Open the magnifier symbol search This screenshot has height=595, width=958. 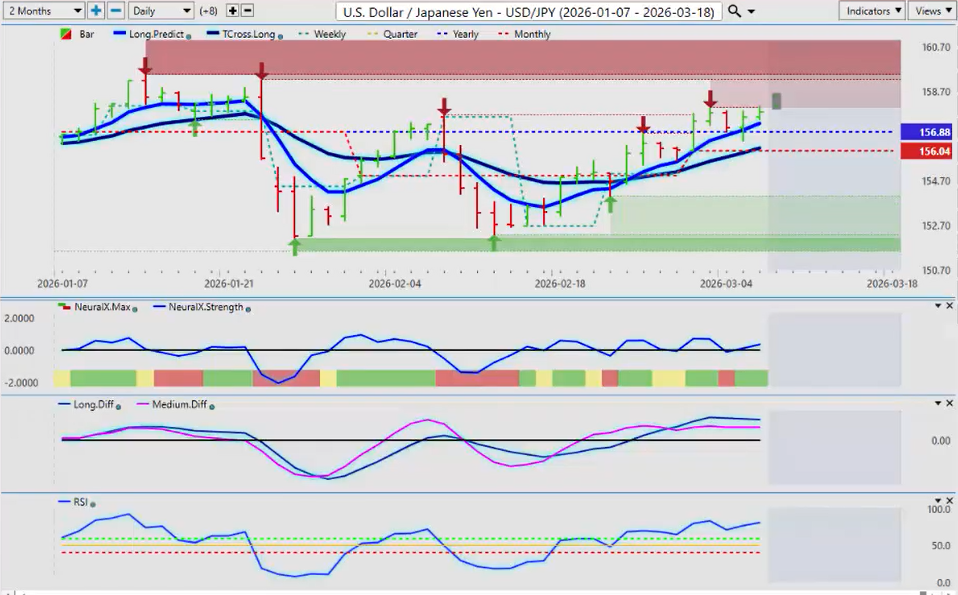[735, 10]
